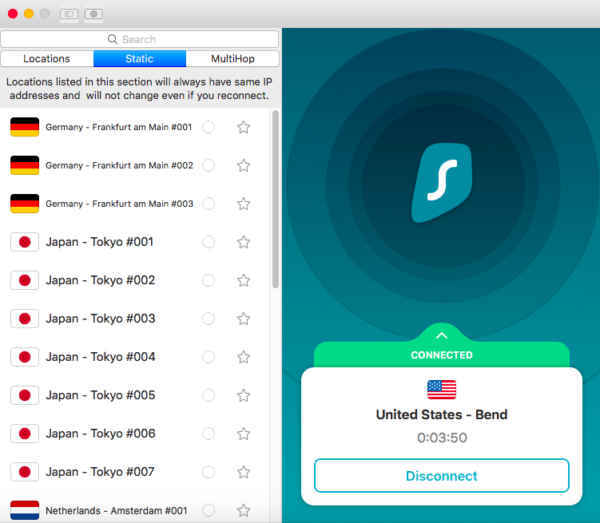Click Japan flag for Tokyo #001
Screen dimensions: 600x523
(x=24, y=242)
